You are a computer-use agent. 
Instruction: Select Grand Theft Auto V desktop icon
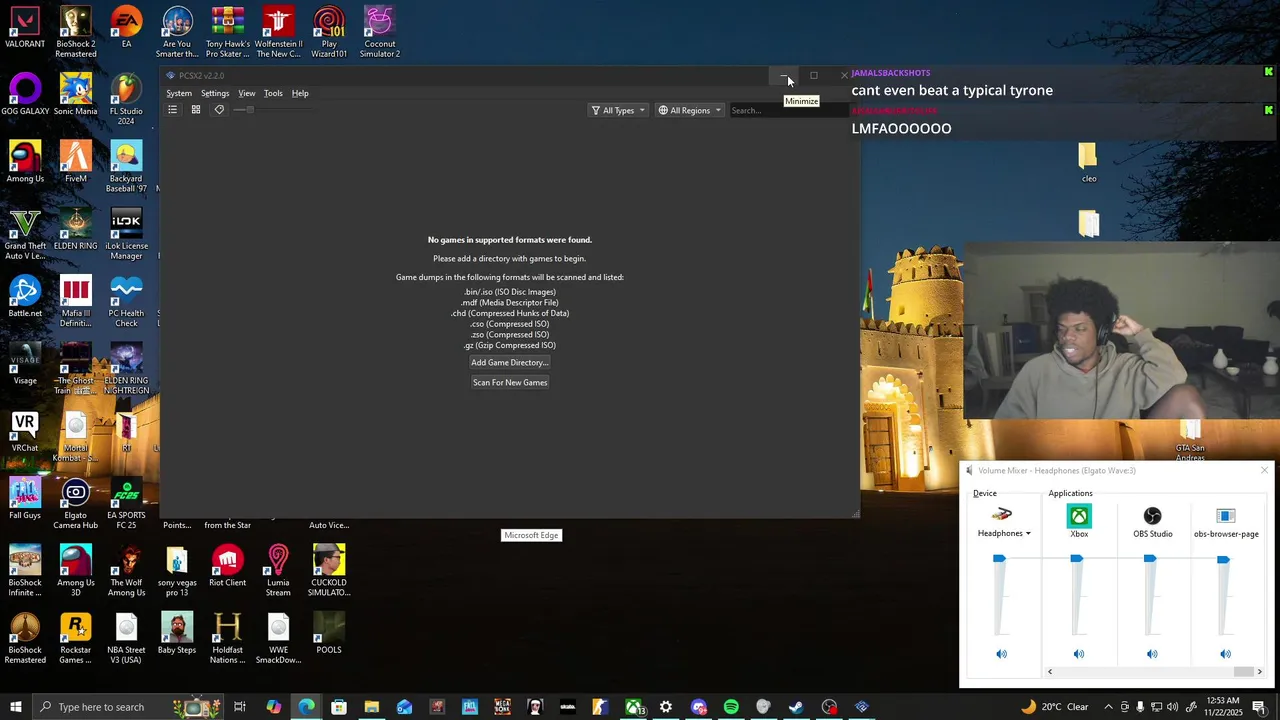[25, 235]
